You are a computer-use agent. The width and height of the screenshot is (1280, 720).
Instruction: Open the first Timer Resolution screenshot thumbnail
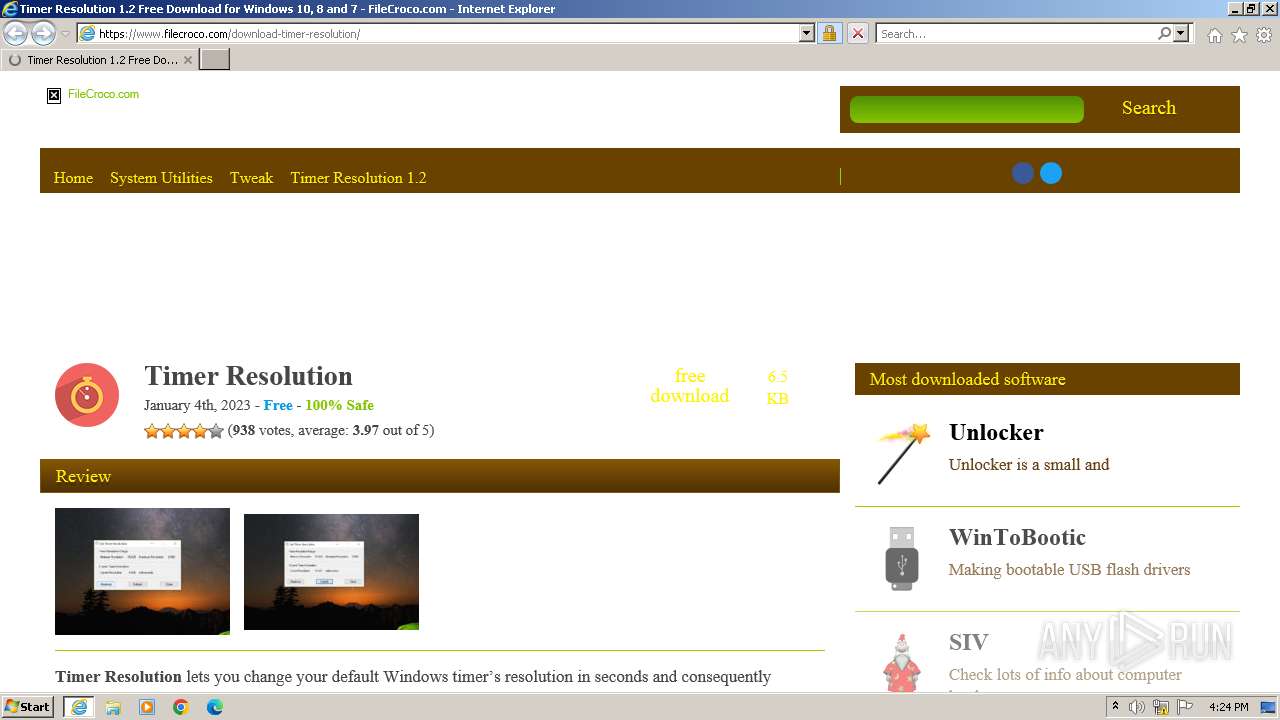(142, 571)
